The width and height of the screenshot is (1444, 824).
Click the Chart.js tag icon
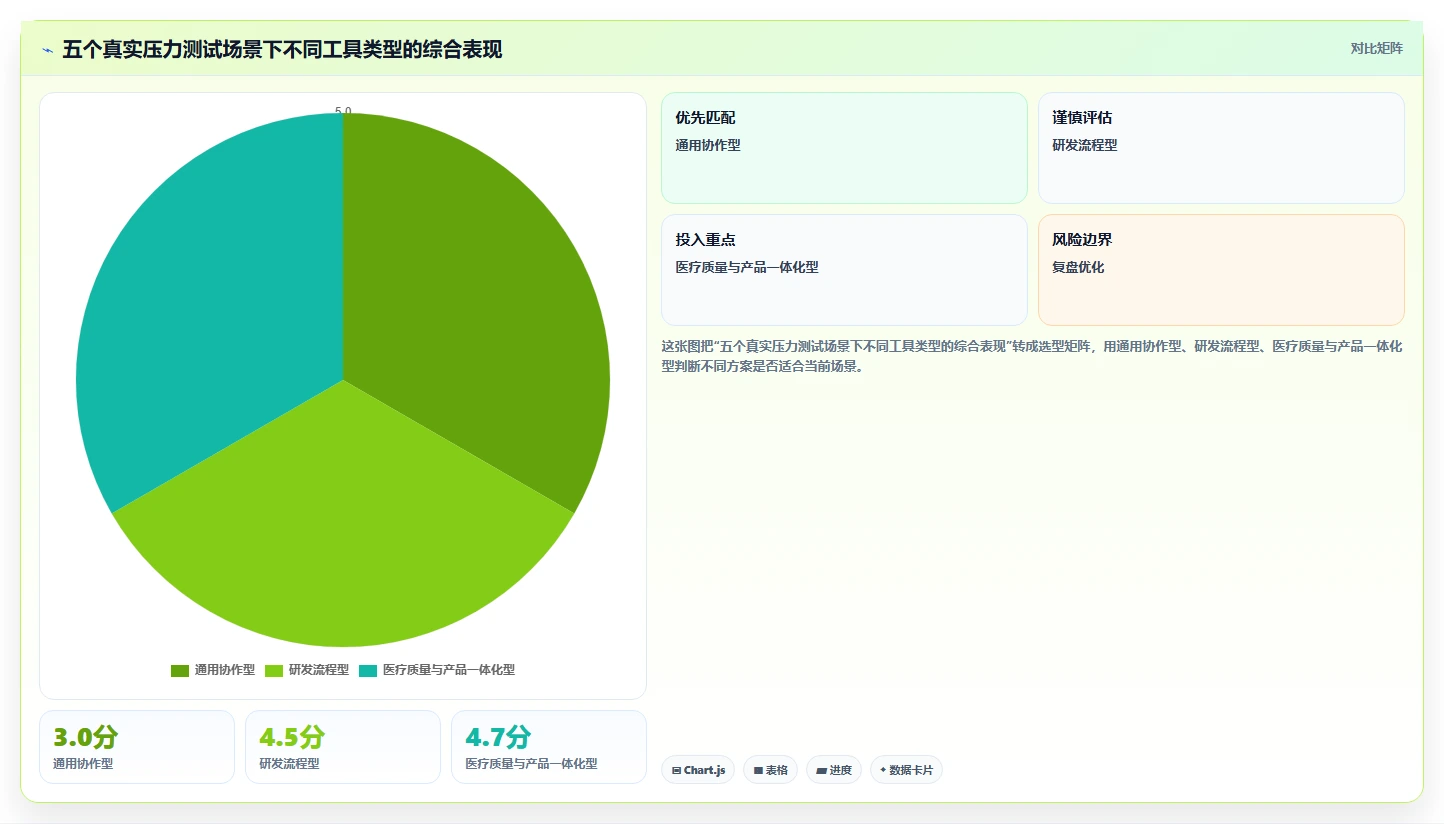676,770
